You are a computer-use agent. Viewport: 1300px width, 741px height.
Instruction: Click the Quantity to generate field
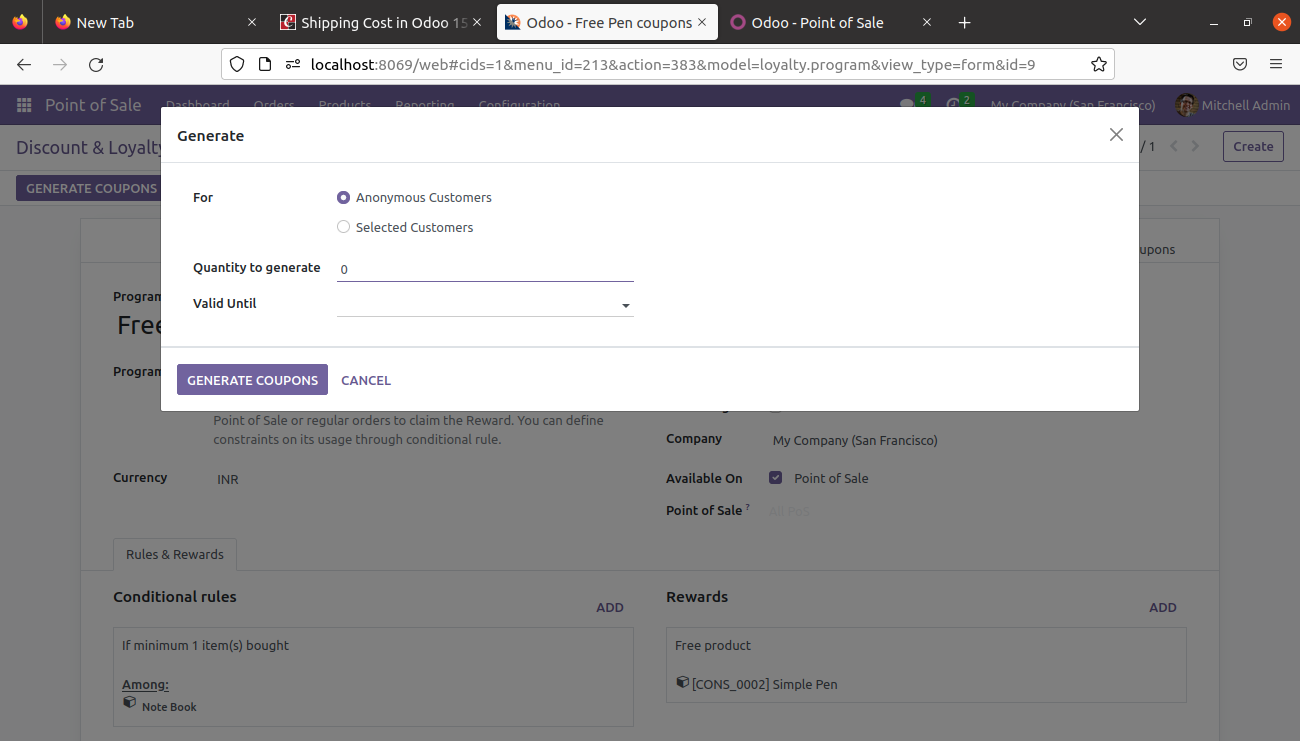[x=485, y=269]
